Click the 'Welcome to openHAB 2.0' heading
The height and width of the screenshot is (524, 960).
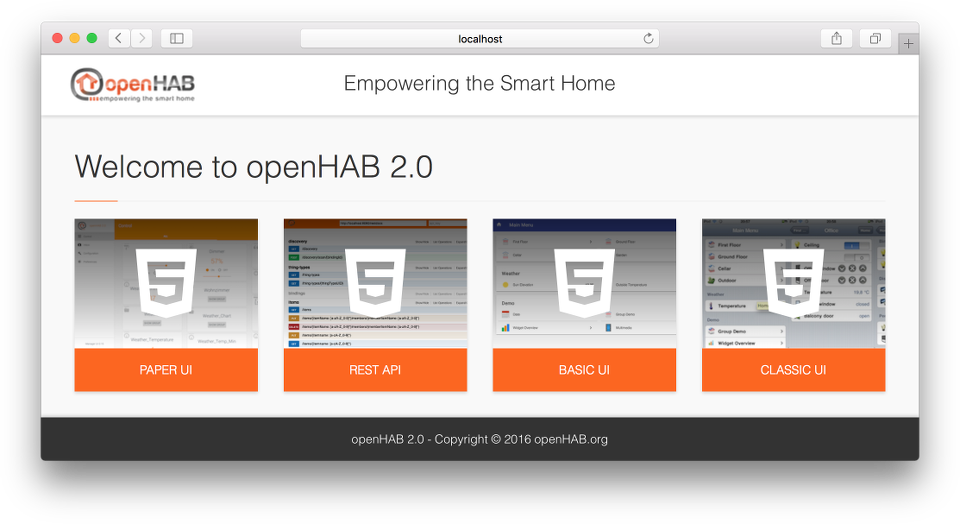coord(253,167)
